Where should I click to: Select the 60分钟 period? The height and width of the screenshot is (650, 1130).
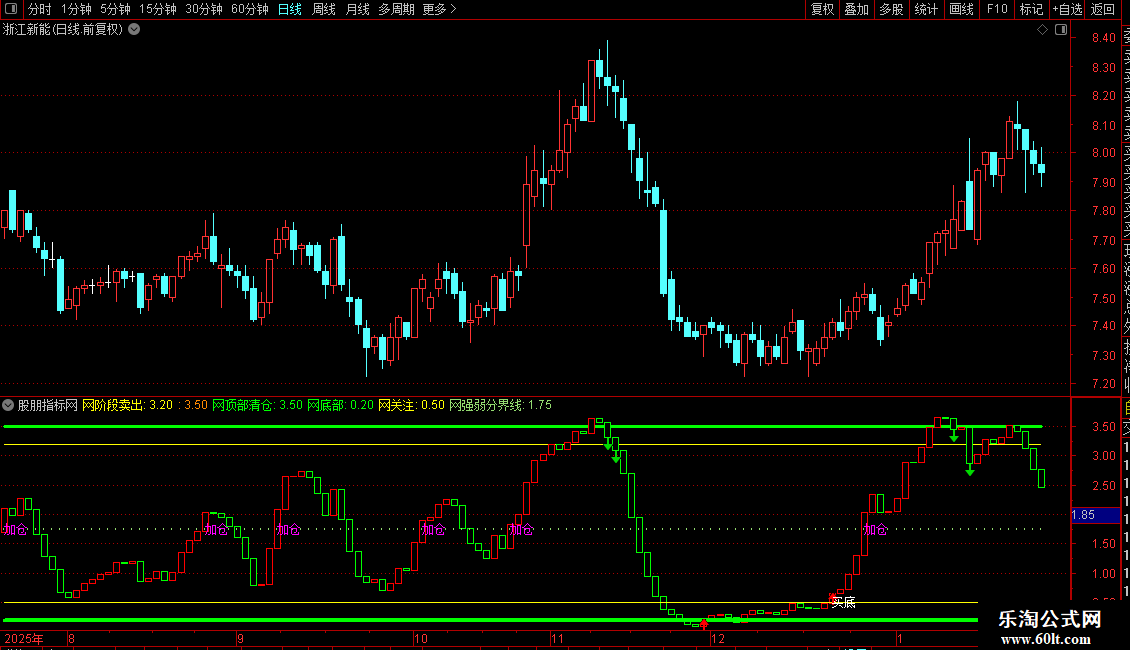pos(249,9)
